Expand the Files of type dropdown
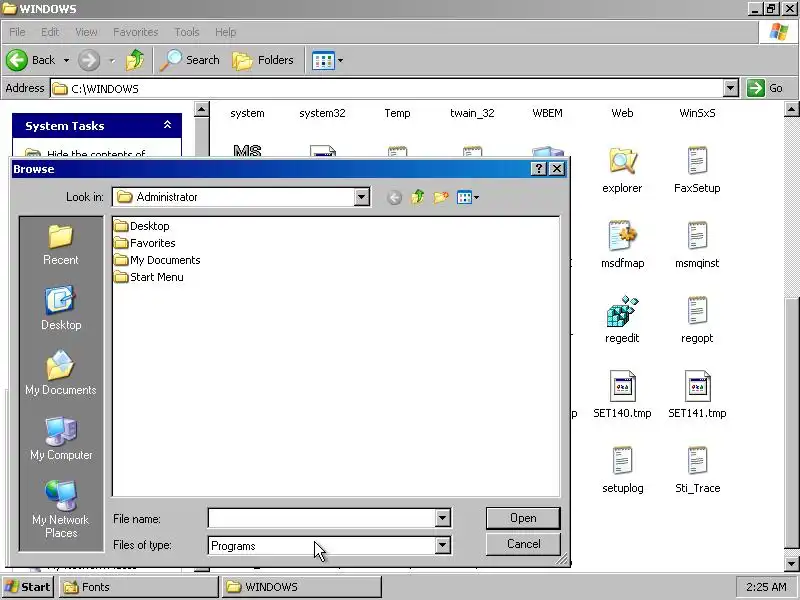Image resolution: width=800 pixels, height=600 pixels. pos(442,545)
